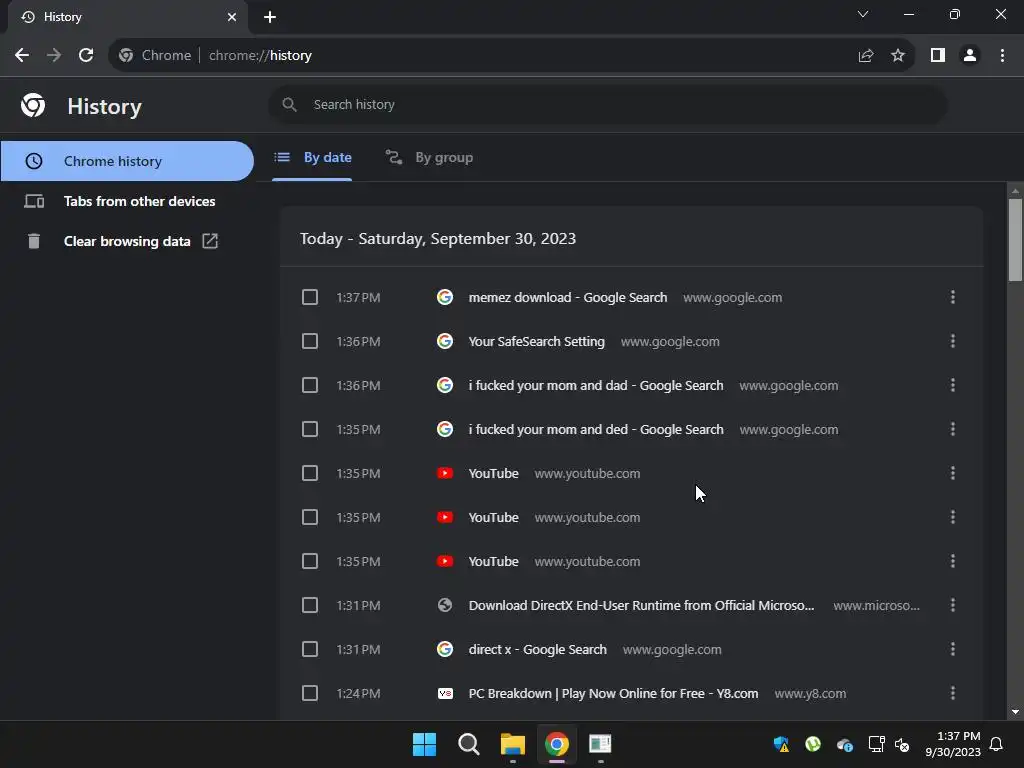Open File Explorer from the taskbar

(513, 744)
